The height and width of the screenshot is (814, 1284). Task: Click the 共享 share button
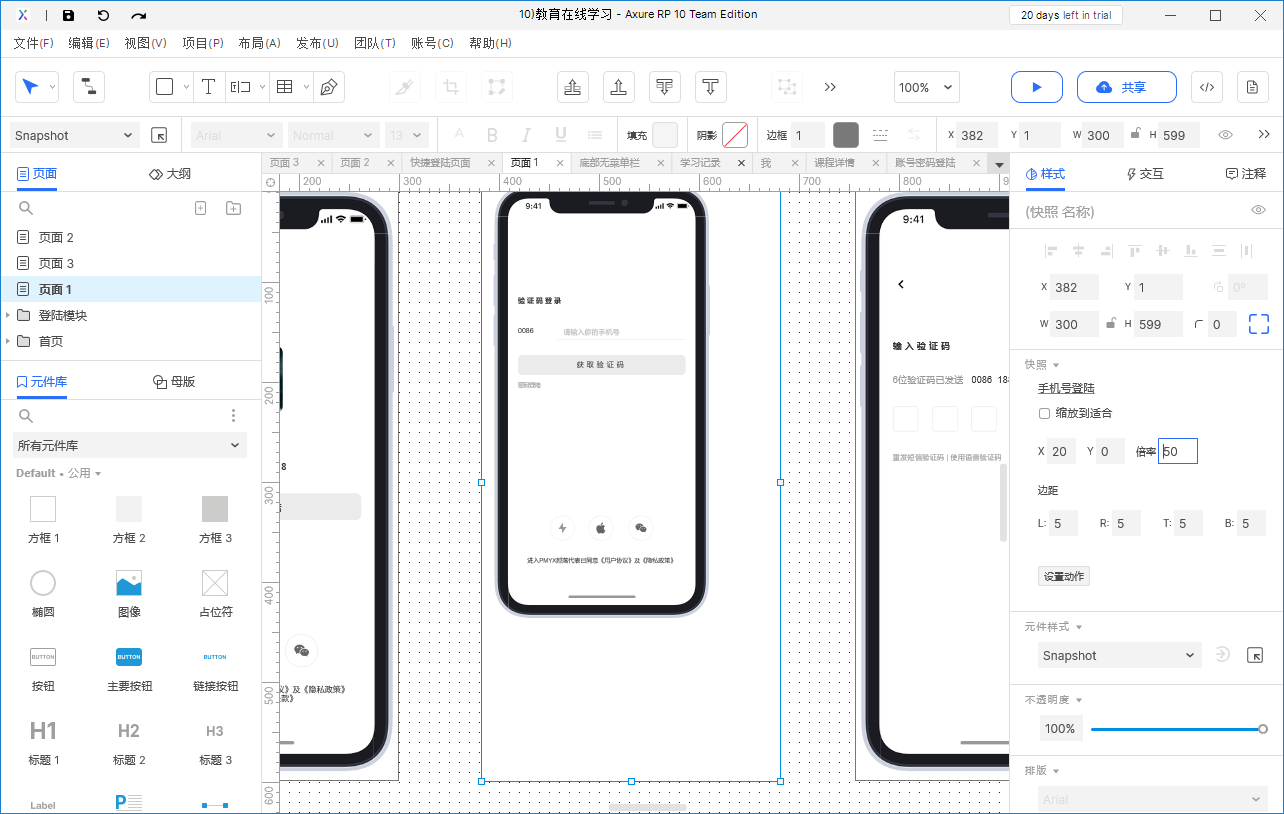[x=1127, y=87]
